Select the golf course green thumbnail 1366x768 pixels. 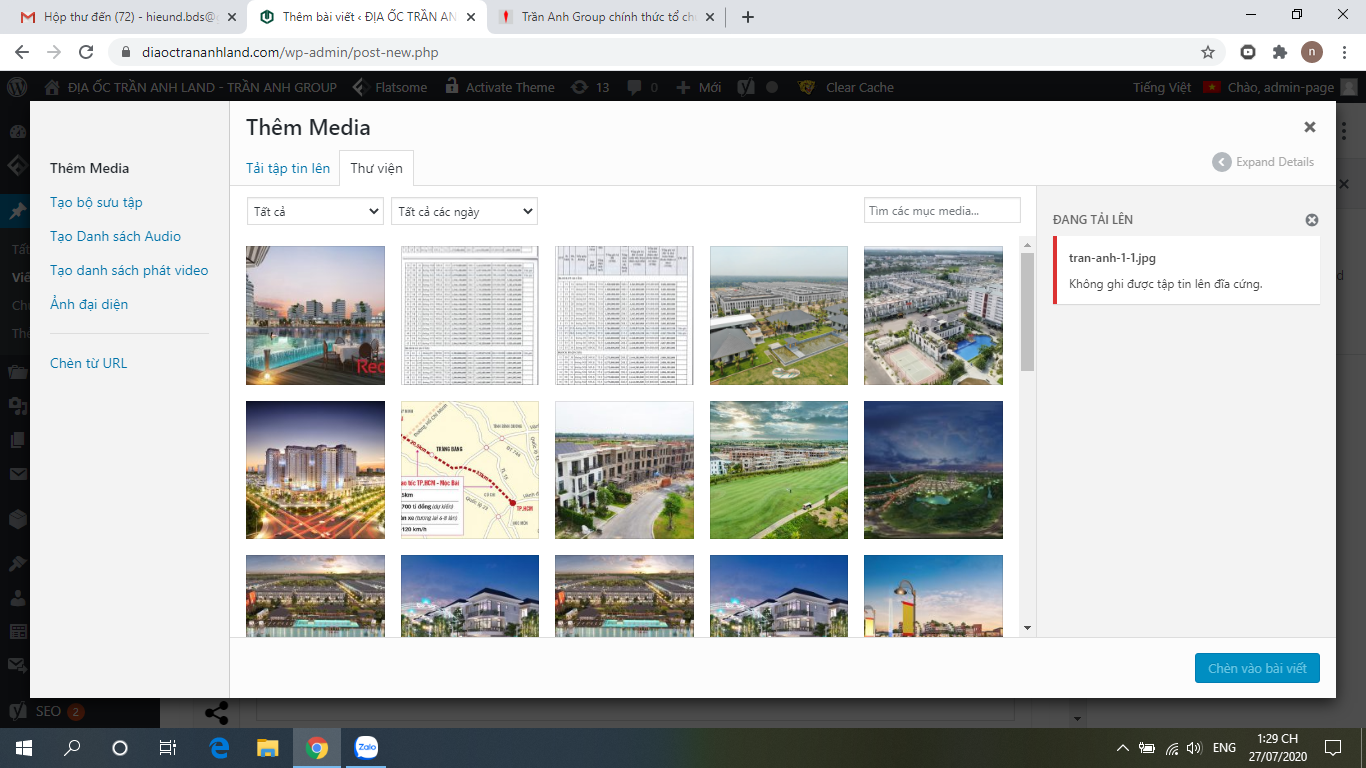pyautogui.click(x=779, y=470)
